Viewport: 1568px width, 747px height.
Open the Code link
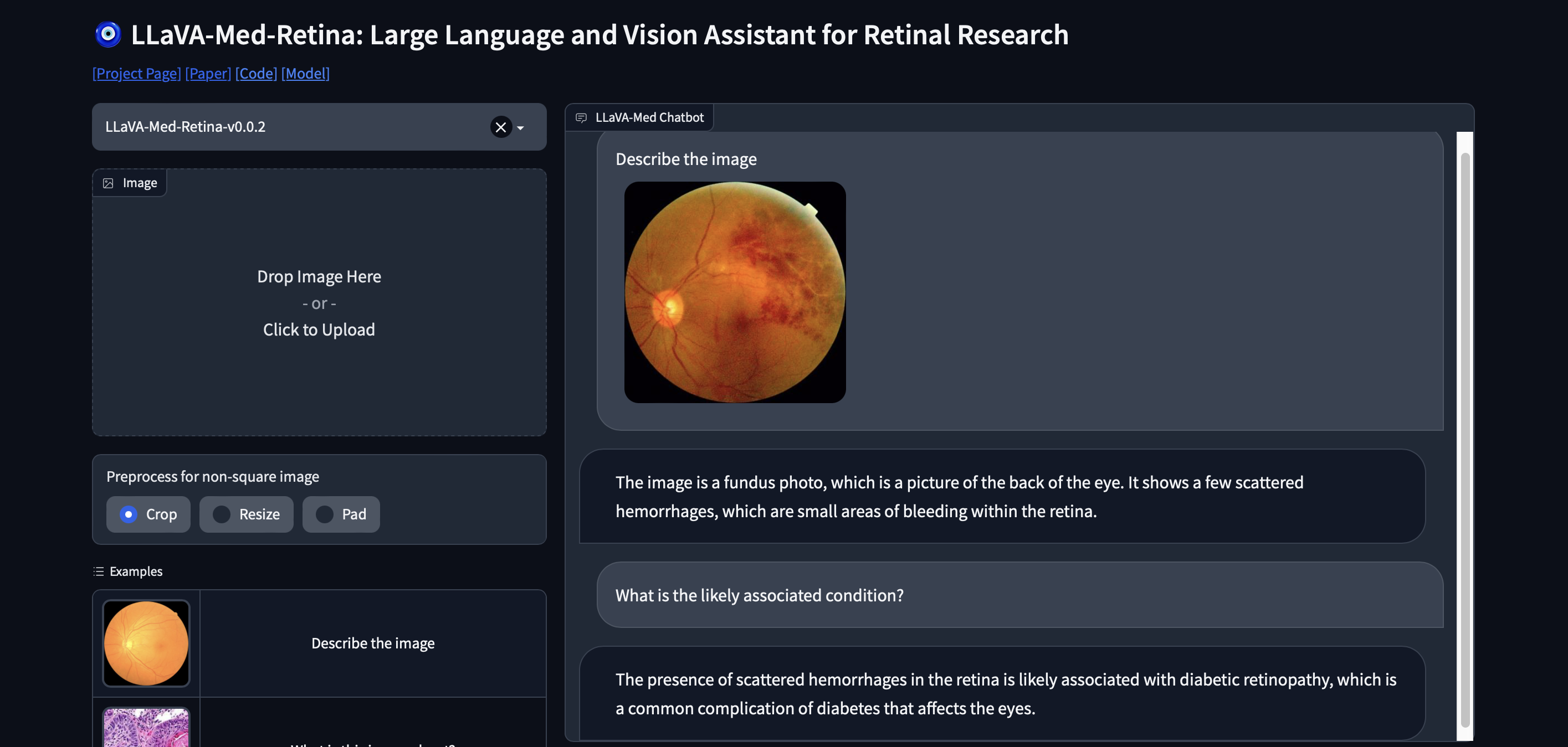[255, 73]
